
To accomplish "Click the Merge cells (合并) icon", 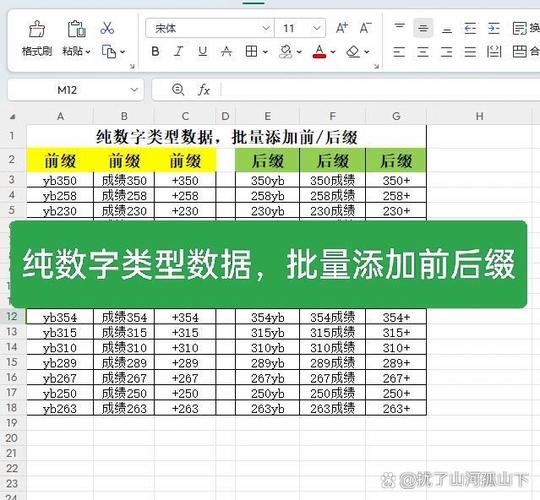I will (519, 52).
